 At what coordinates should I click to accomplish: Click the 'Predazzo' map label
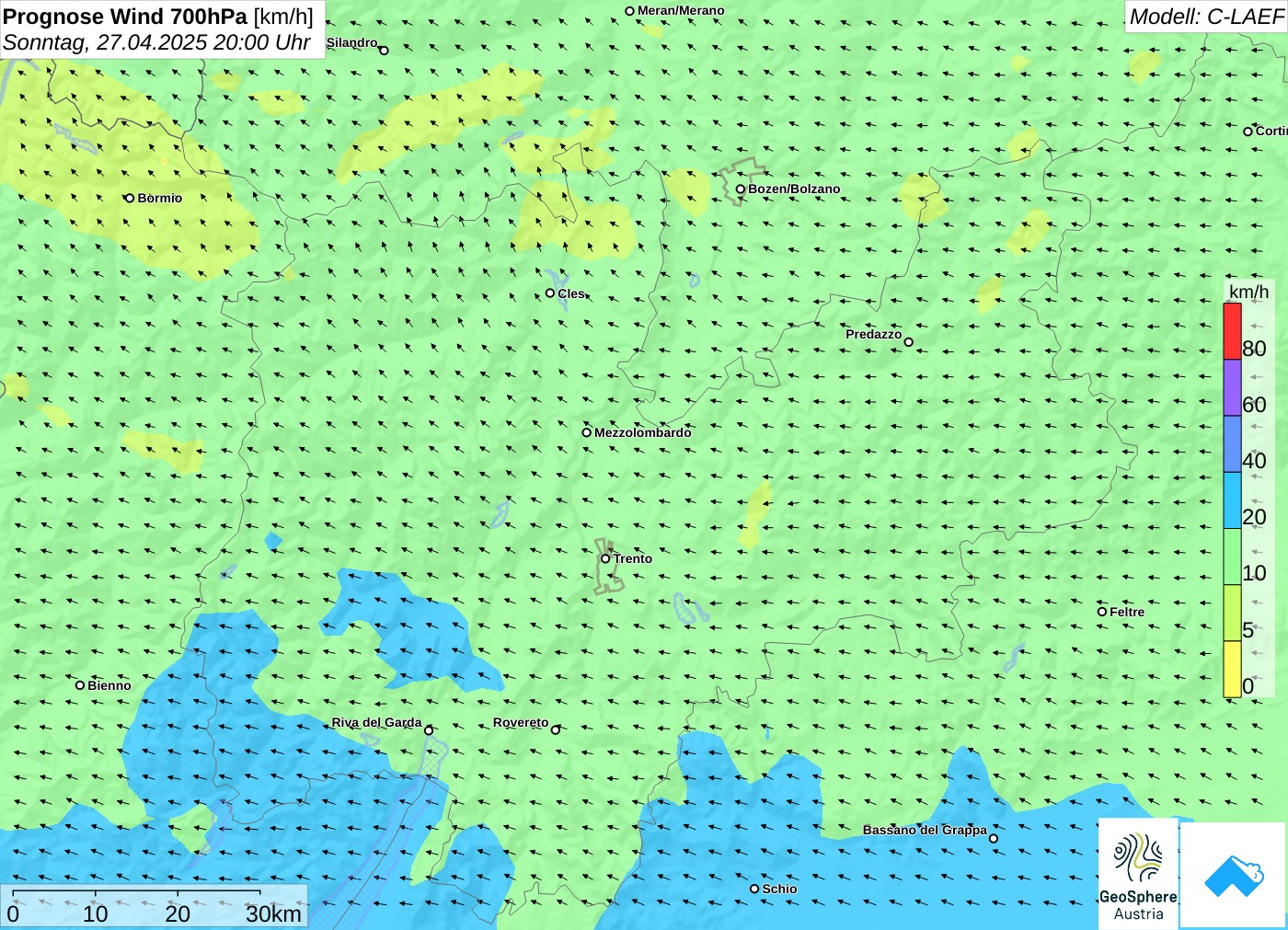pyautogui.click(x=873, y=334)
